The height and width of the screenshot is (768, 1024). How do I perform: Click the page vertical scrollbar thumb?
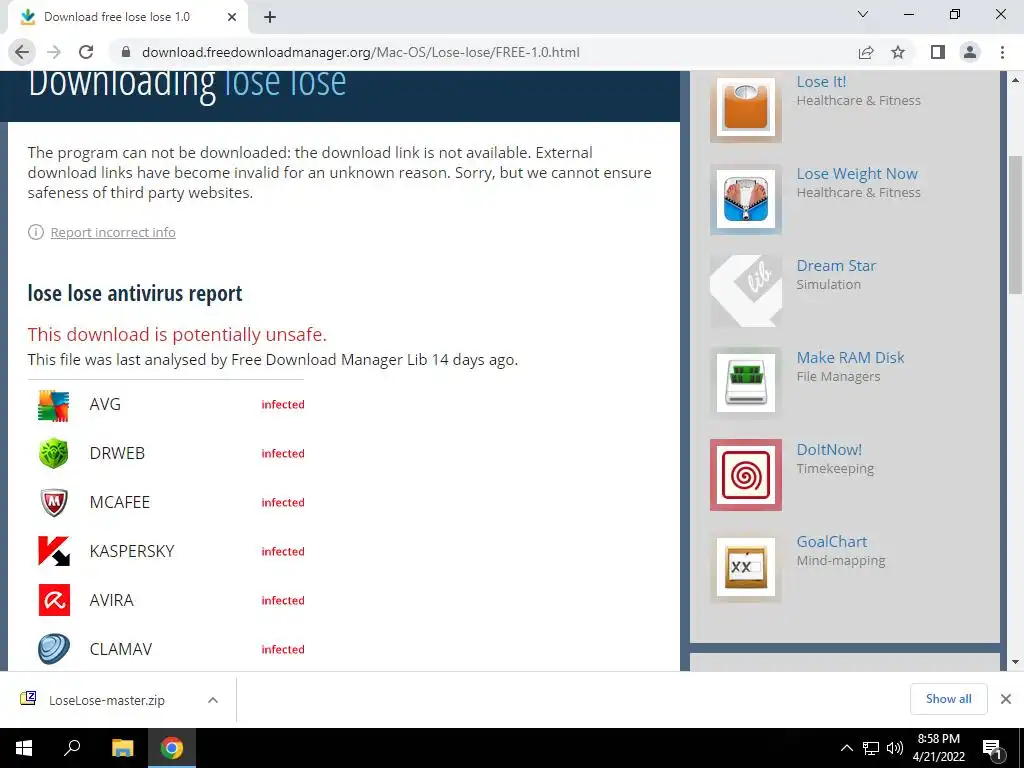click(1016, 225)
